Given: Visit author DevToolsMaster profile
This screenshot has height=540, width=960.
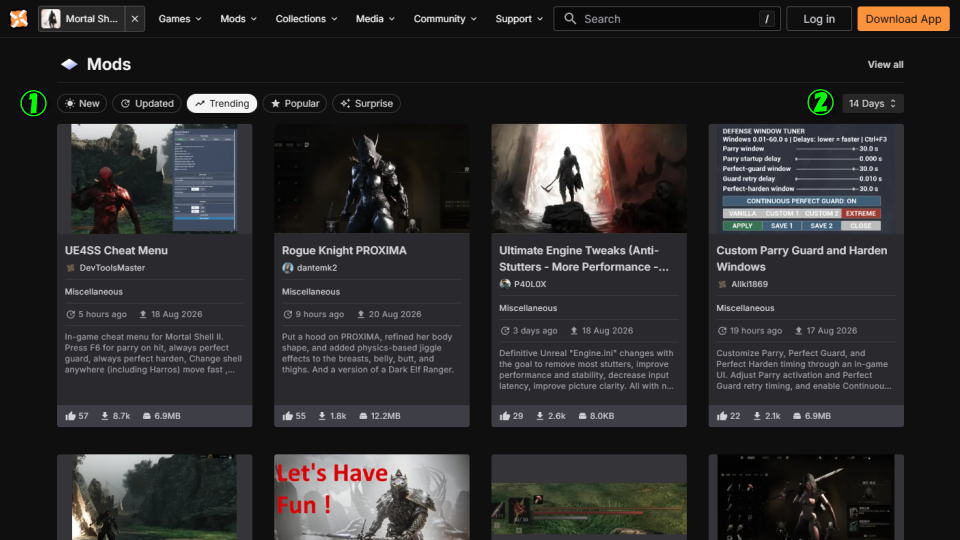Looking at the screenshot, I should [112, 268].
